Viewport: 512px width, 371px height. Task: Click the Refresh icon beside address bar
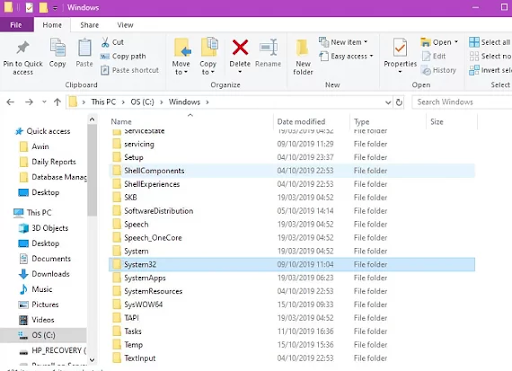pos(399,102)
